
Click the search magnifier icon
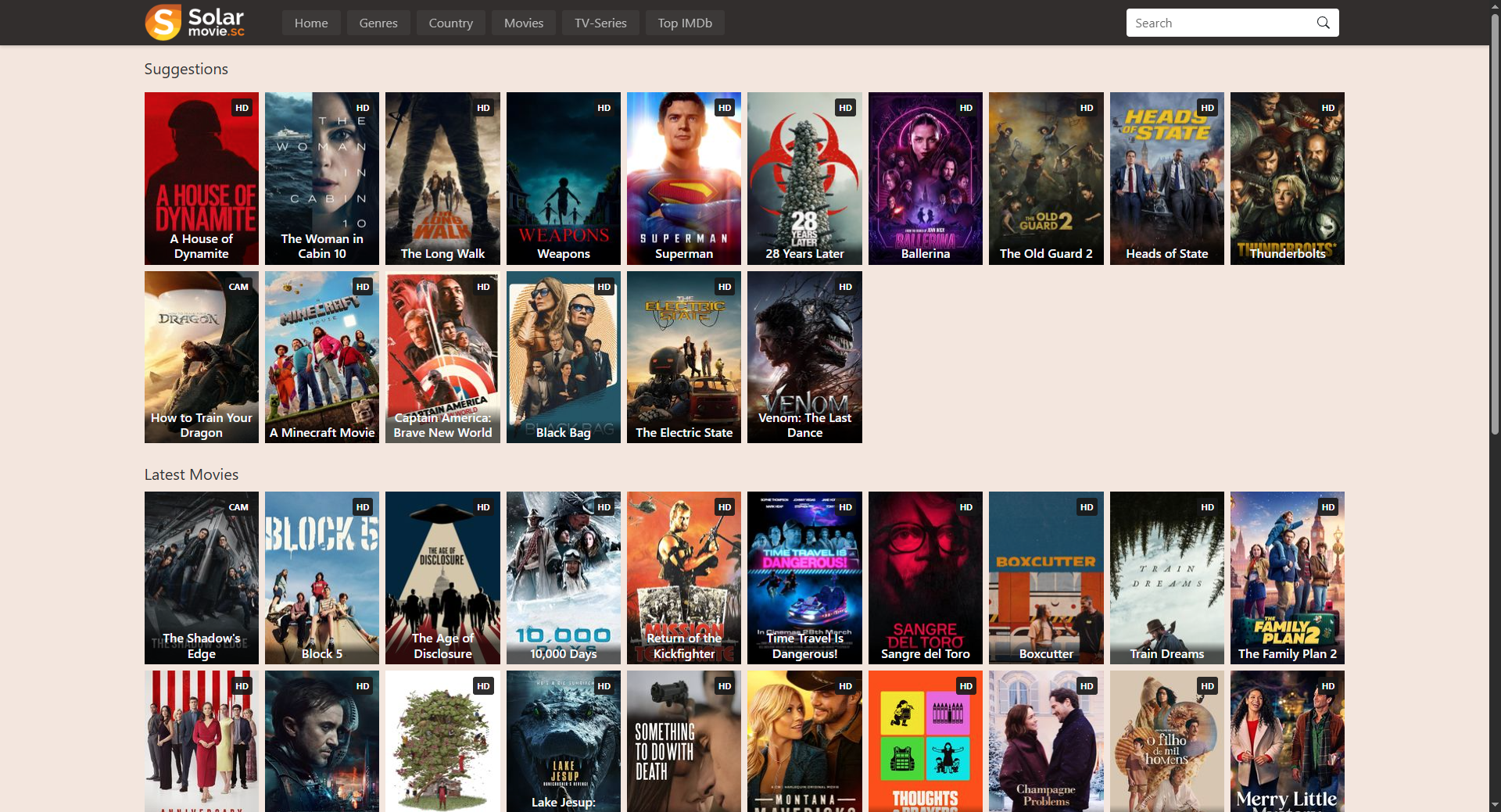(1323, 23)
